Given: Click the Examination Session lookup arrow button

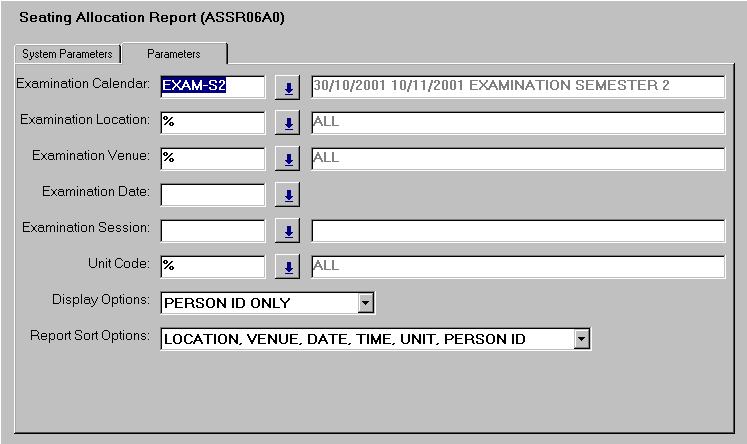Looking at the screenshot, I should (288, 231).
